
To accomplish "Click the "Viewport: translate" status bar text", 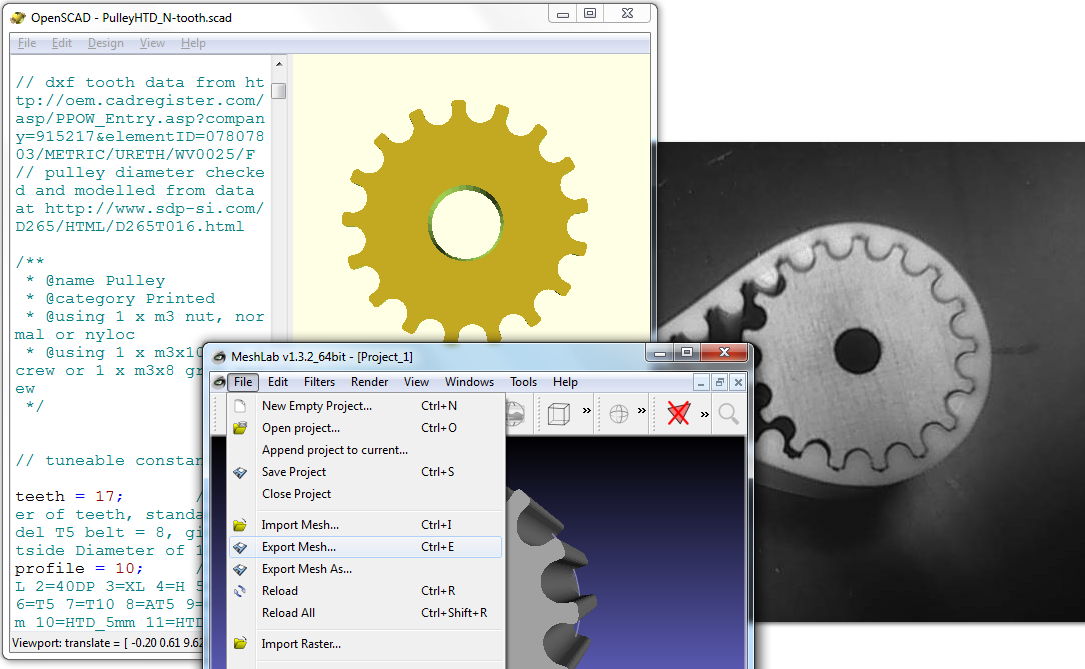I will 108,643.
